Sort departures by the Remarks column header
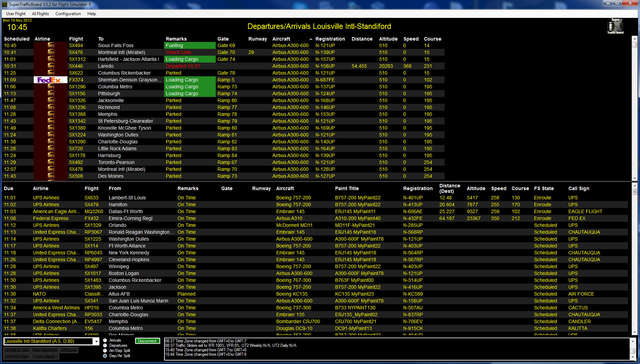 pos(176,39)
